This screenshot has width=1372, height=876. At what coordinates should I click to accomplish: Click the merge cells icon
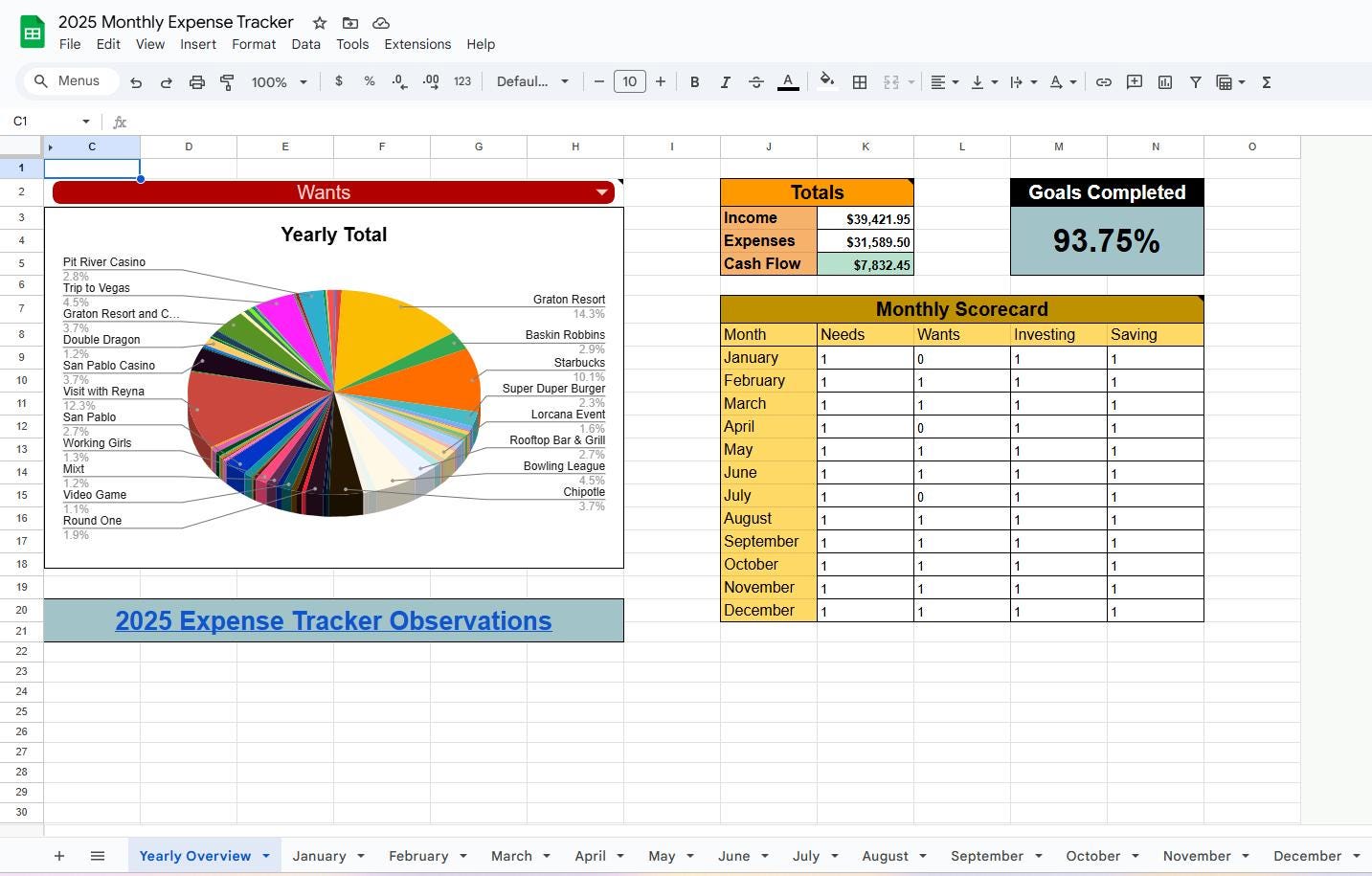point(891,82)
